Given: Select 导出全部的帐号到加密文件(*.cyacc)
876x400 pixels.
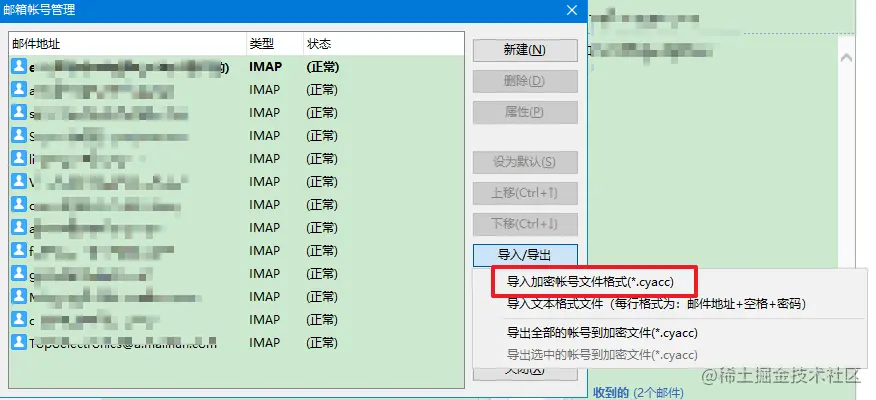Looking at the screenshot, I should [x=602, y=333].
